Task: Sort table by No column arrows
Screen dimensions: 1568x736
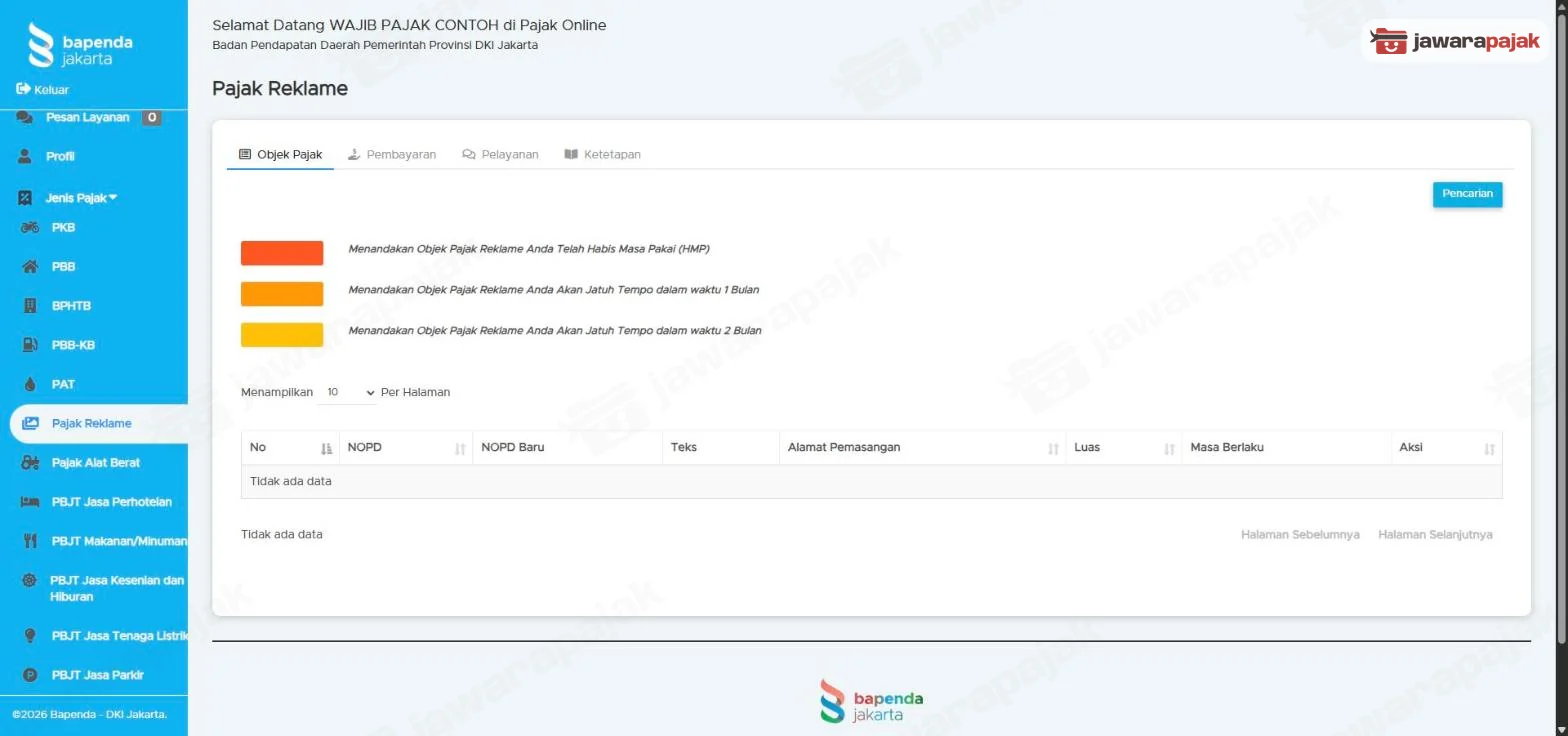Action: 326,449
